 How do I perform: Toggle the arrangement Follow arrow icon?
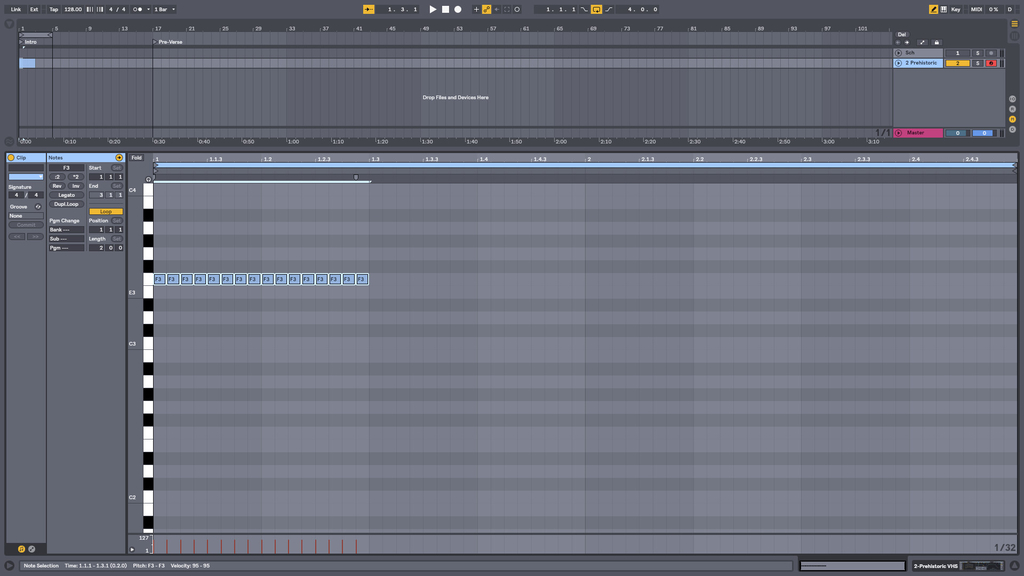click(368, 8)
